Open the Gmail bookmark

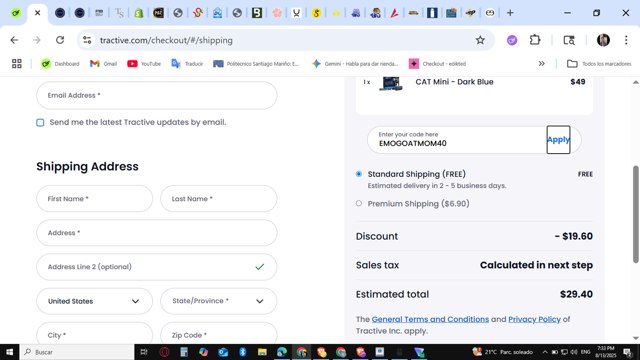pyautogui.click(x=103, y=64)
